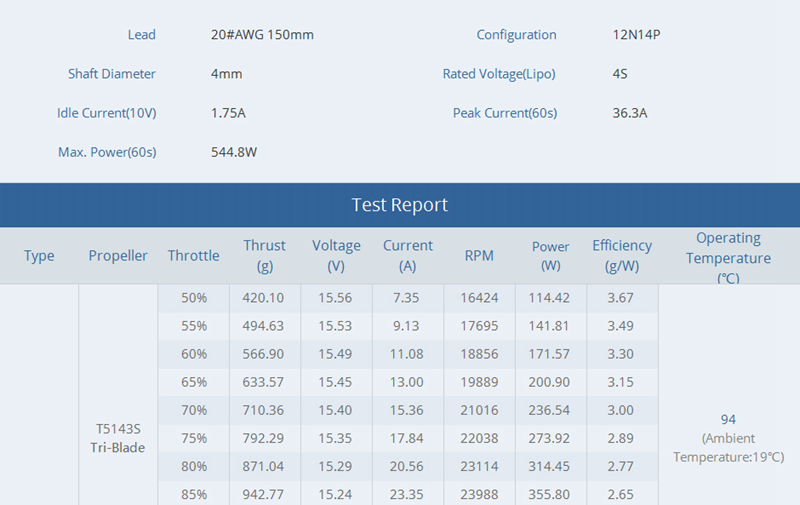
Task: Click the 942.77 thrust value
Action: point(264,494)
